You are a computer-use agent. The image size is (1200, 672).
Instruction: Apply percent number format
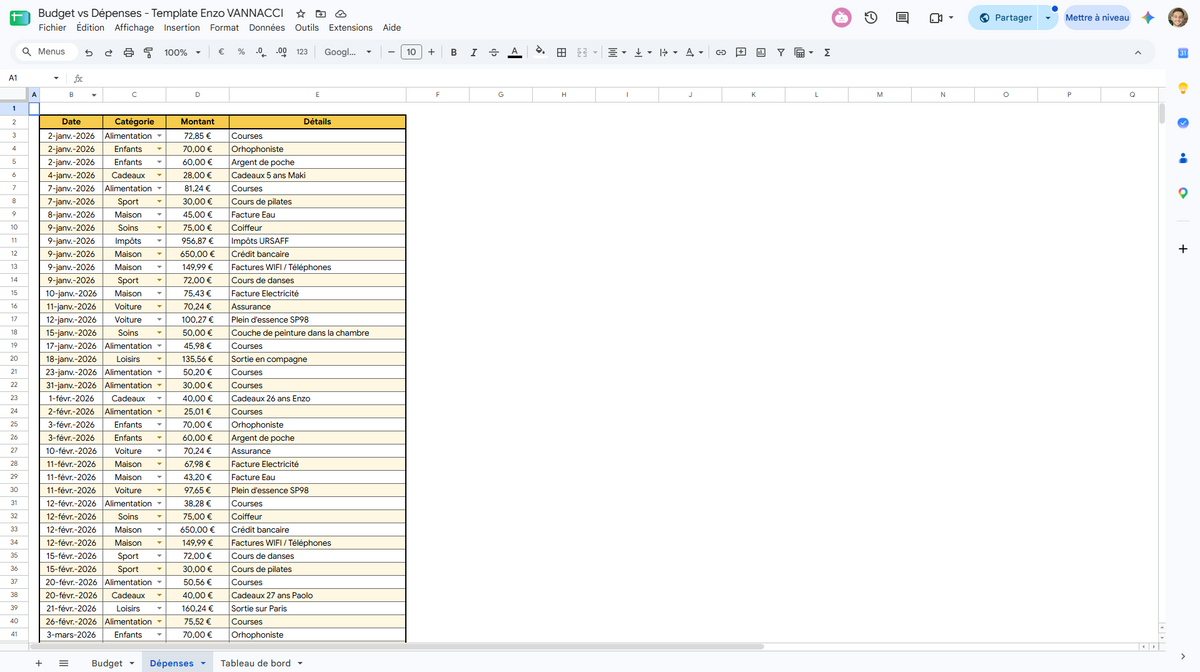point(241,52)
